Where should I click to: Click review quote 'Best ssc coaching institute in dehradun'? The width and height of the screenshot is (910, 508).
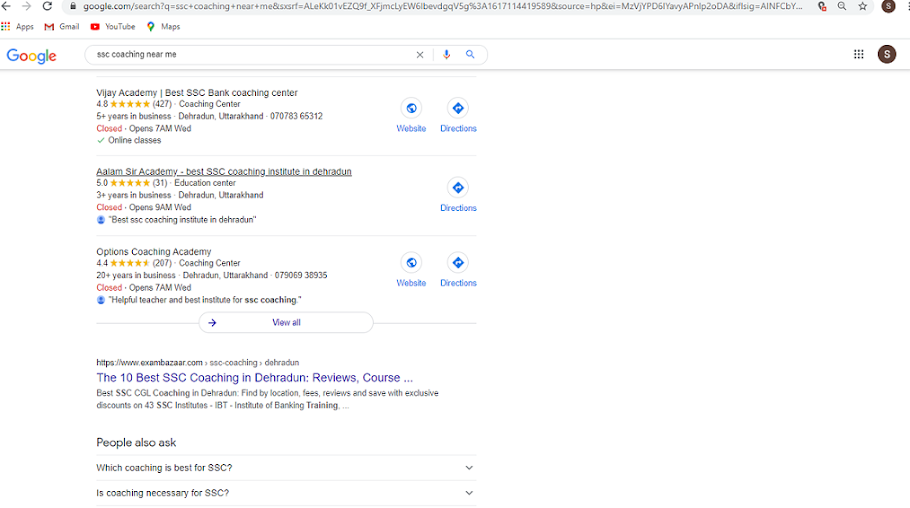tap(182, 220)
